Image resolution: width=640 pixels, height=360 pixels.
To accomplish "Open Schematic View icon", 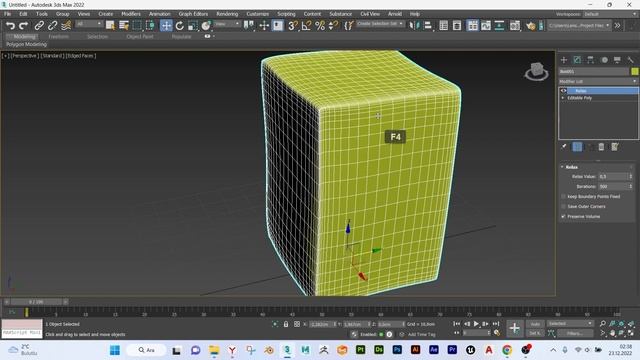I will [x=499, y=26].
